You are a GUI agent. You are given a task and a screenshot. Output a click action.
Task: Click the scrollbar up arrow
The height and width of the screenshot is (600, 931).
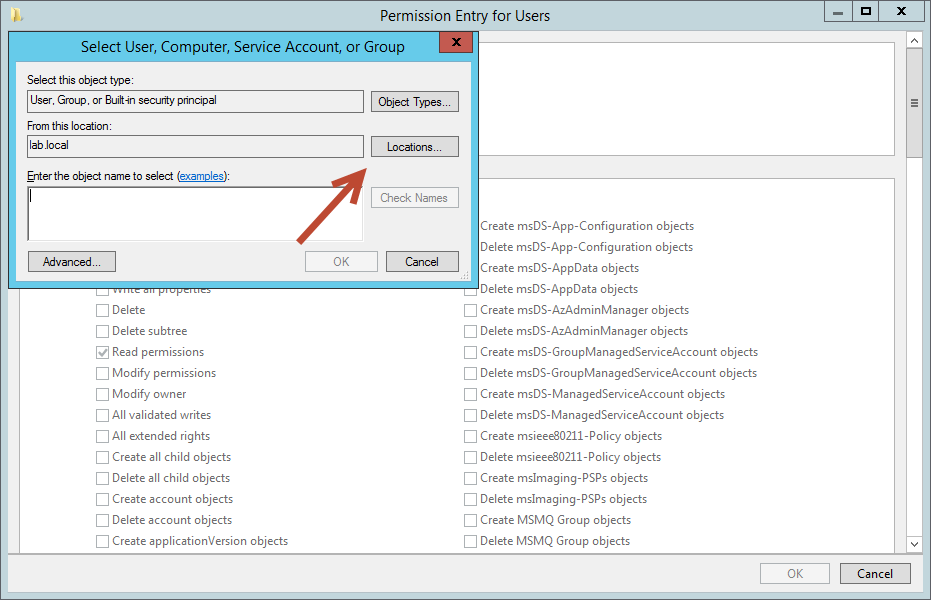(x=914, y=41)
